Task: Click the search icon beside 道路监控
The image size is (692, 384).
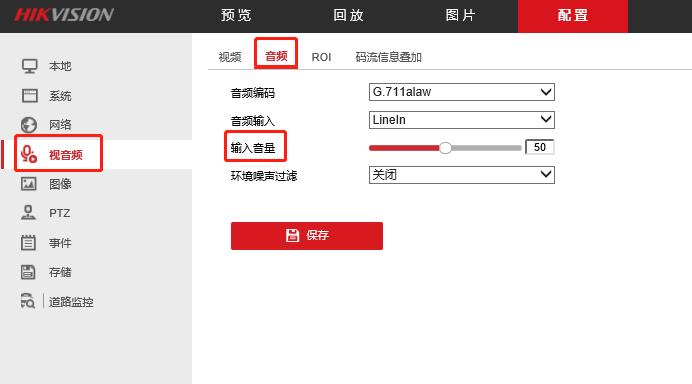Action: pyautogui.click(x=28, y=301)
